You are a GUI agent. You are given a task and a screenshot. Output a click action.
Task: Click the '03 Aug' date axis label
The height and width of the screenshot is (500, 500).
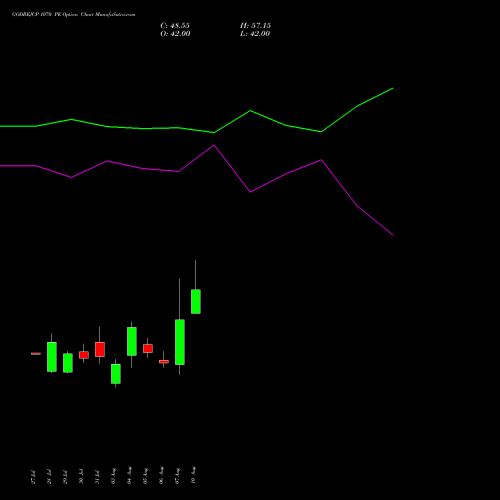tap(113, 476)
